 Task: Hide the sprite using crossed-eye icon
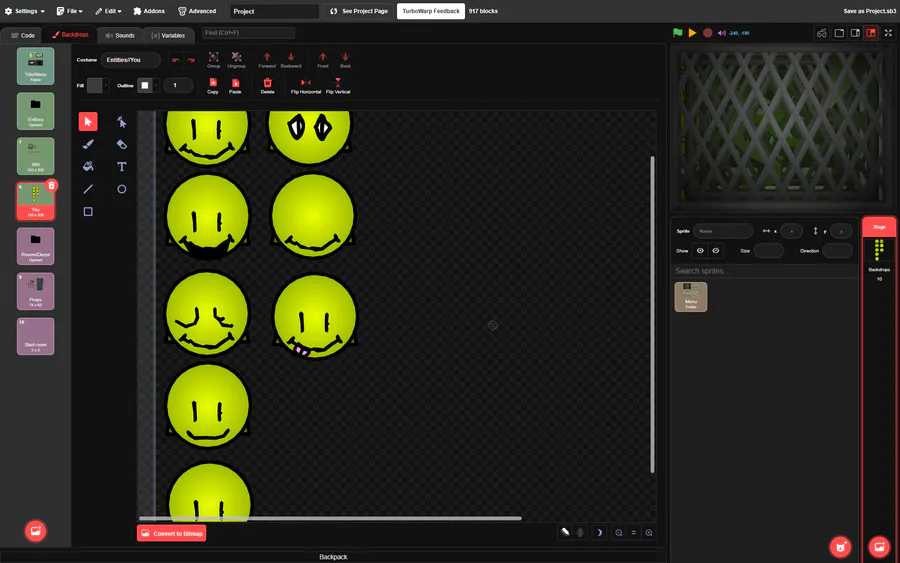[x=716, y=251]
